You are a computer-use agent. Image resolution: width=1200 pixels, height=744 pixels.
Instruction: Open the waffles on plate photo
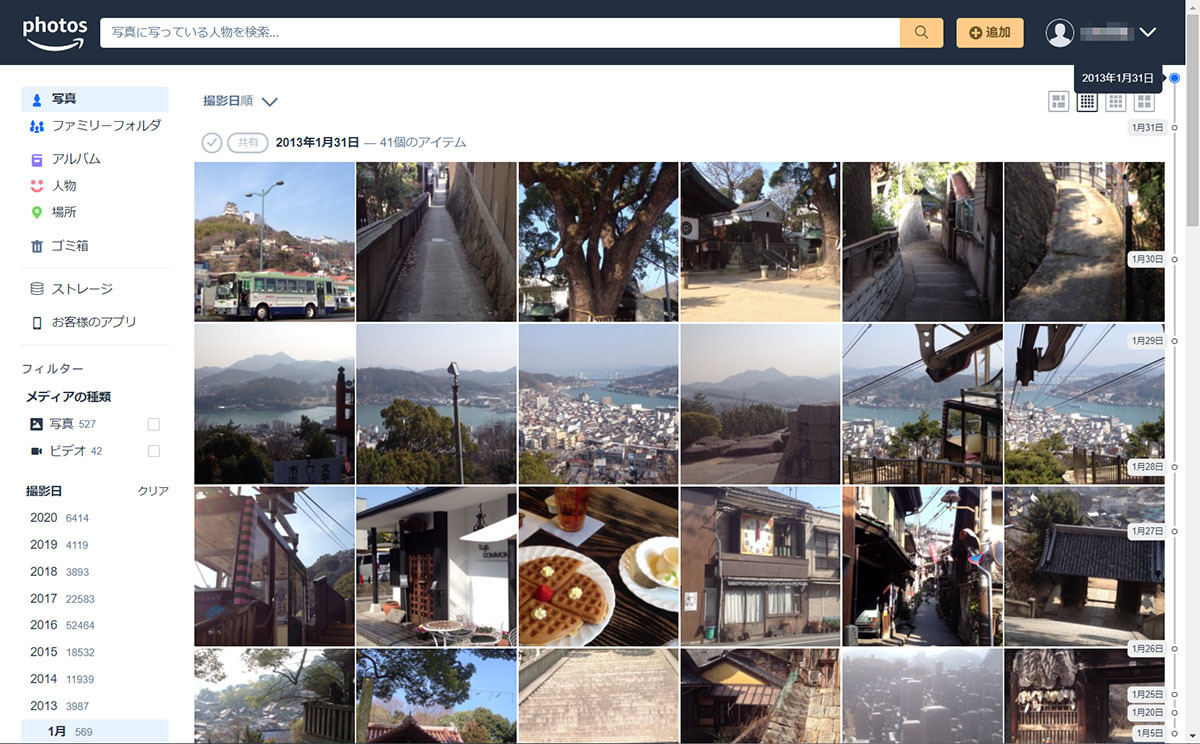coord(598,566)
